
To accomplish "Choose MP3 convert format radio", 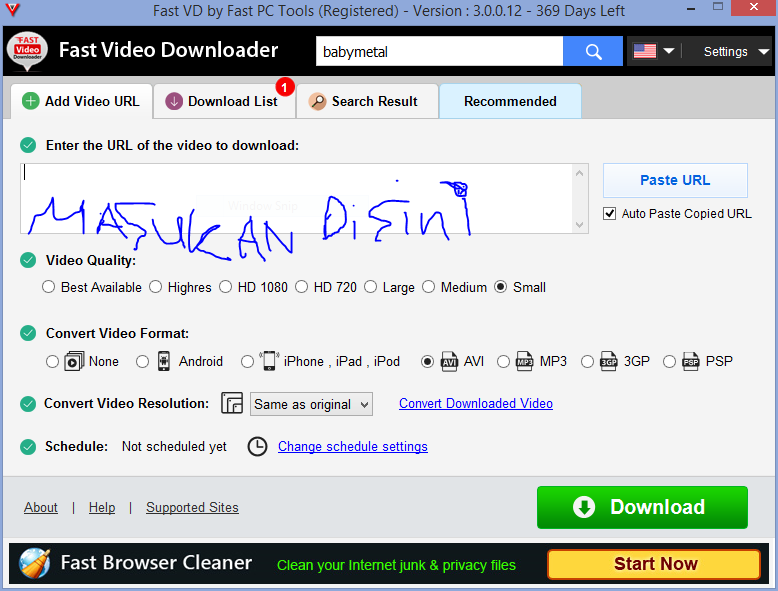I will pyautogui.click(x=503, y=362).
